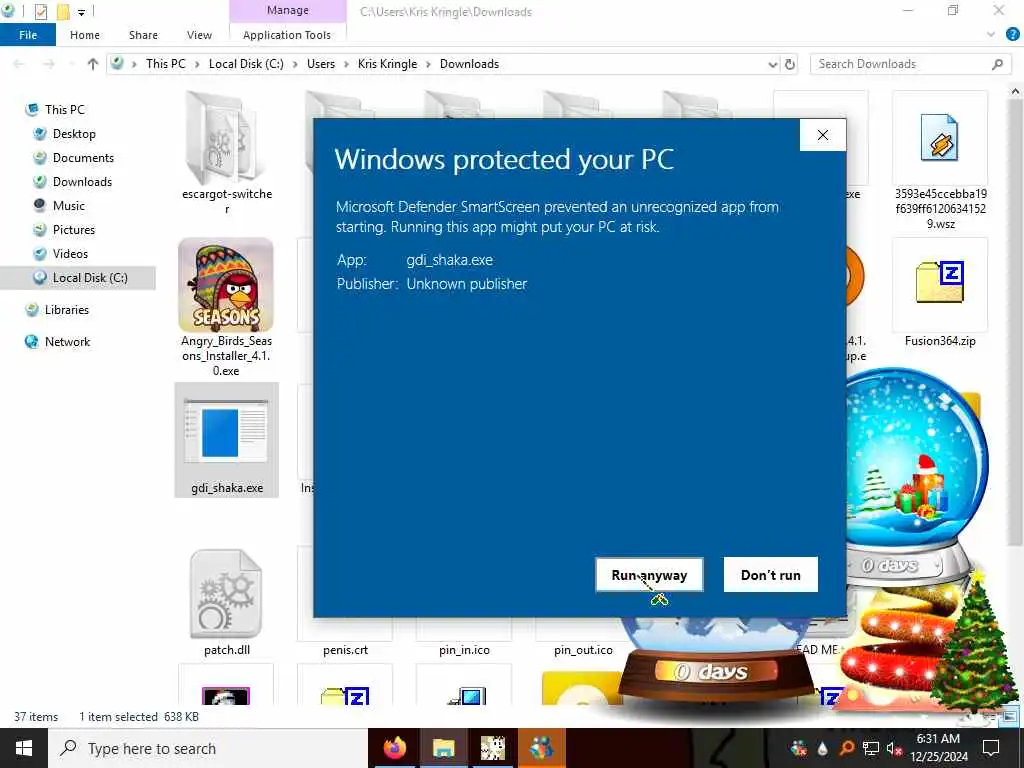This screenshot has height=768, width=1024.
Task: Go up one folder level
Action: point(93,64)
